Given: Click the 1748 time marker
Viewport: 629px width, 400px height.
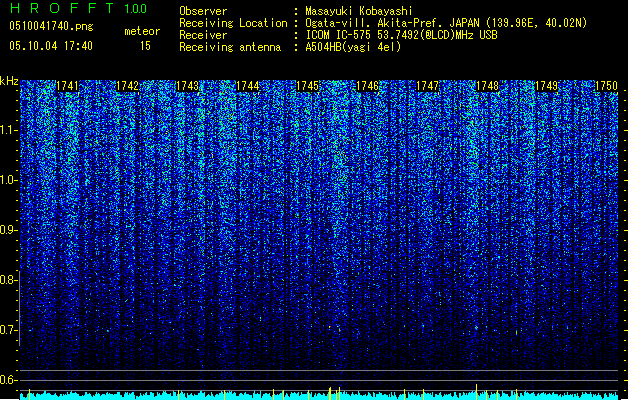Looking at the screenshot, I should point(487,86).
